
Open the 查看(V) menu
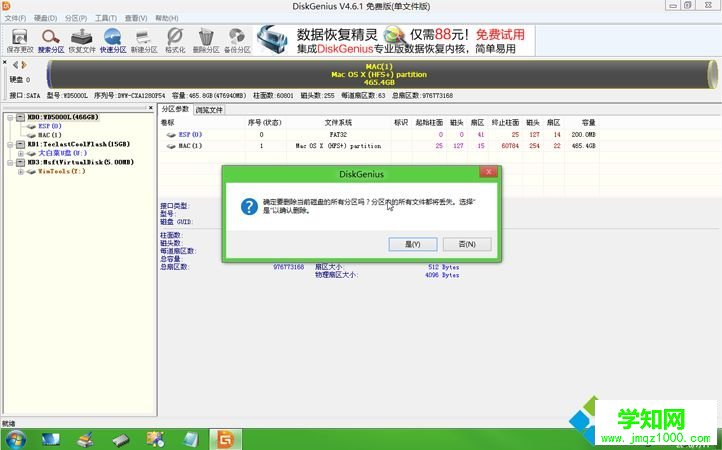pos(136,18)
